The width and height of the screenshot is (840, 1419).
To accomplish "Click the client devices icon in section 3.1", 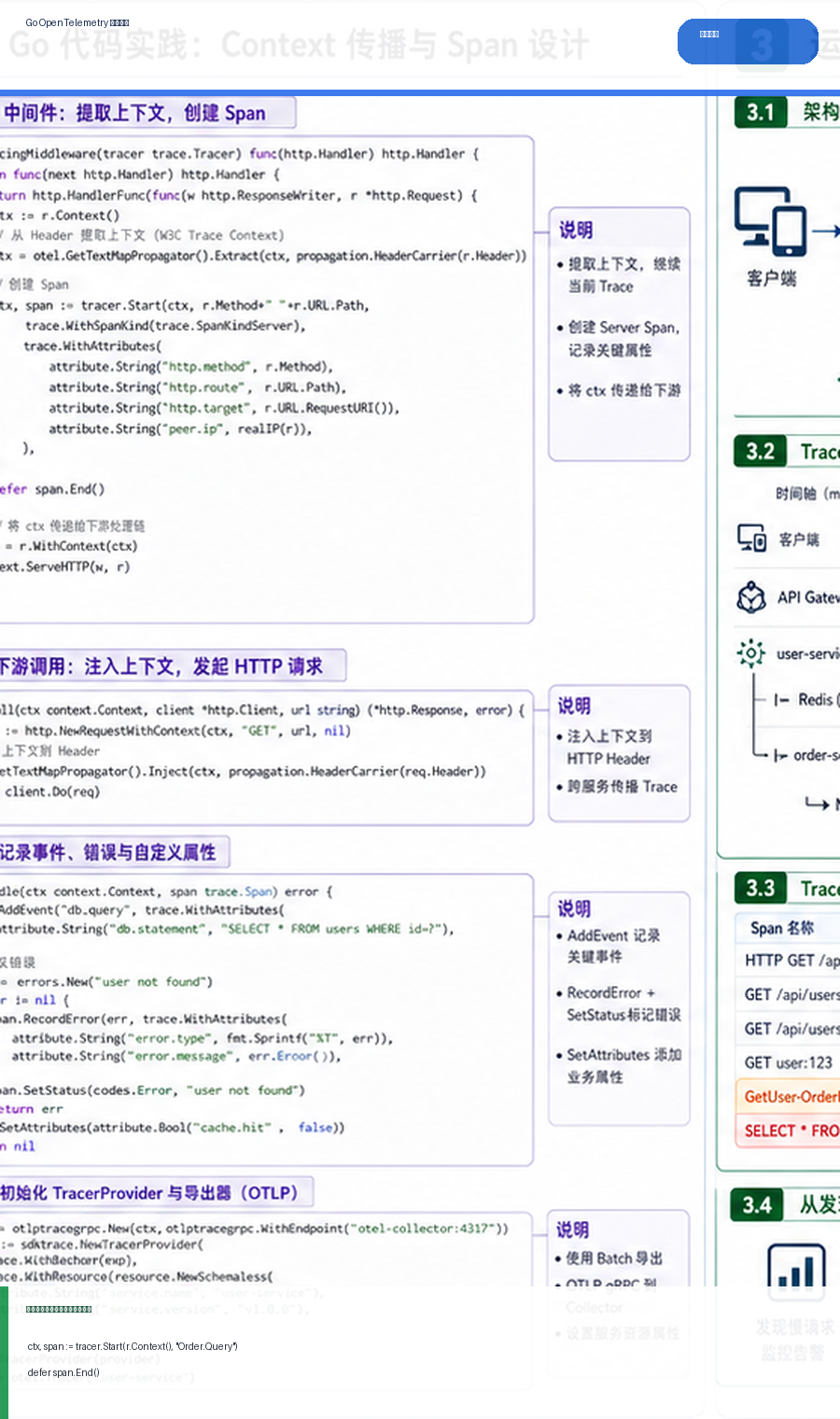I will pos(770,221).
